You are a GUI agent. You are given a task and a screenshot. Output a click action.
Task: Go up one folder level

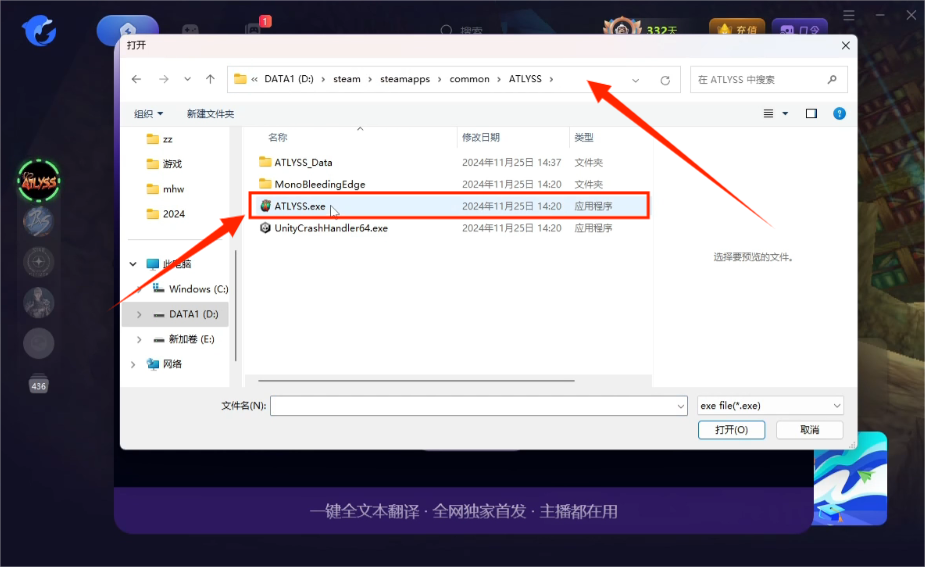pyautogui.click(x=210, y=79)
